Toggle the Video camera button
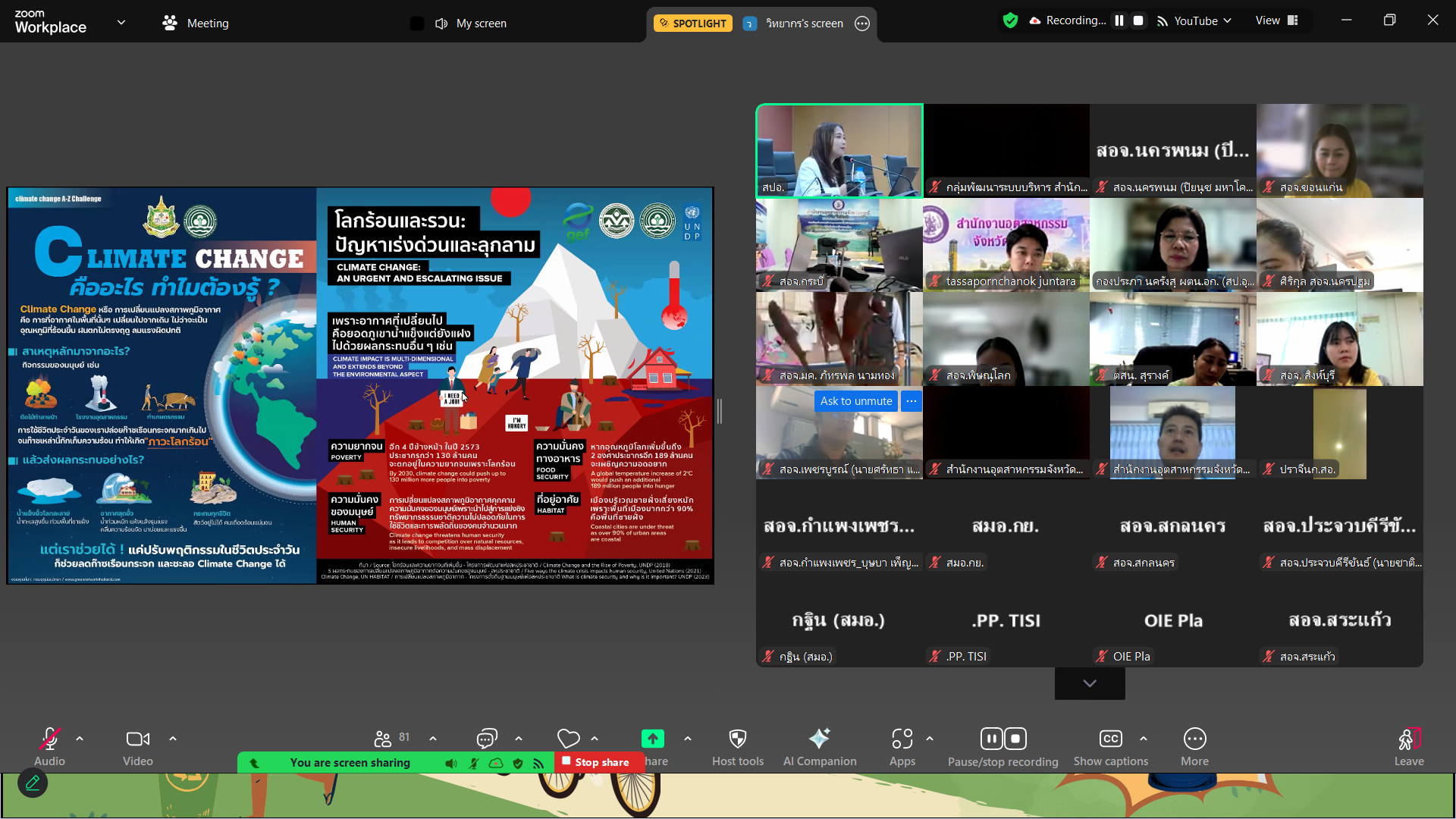Screen dimensions: 1456x819 (x=137, y=739)
